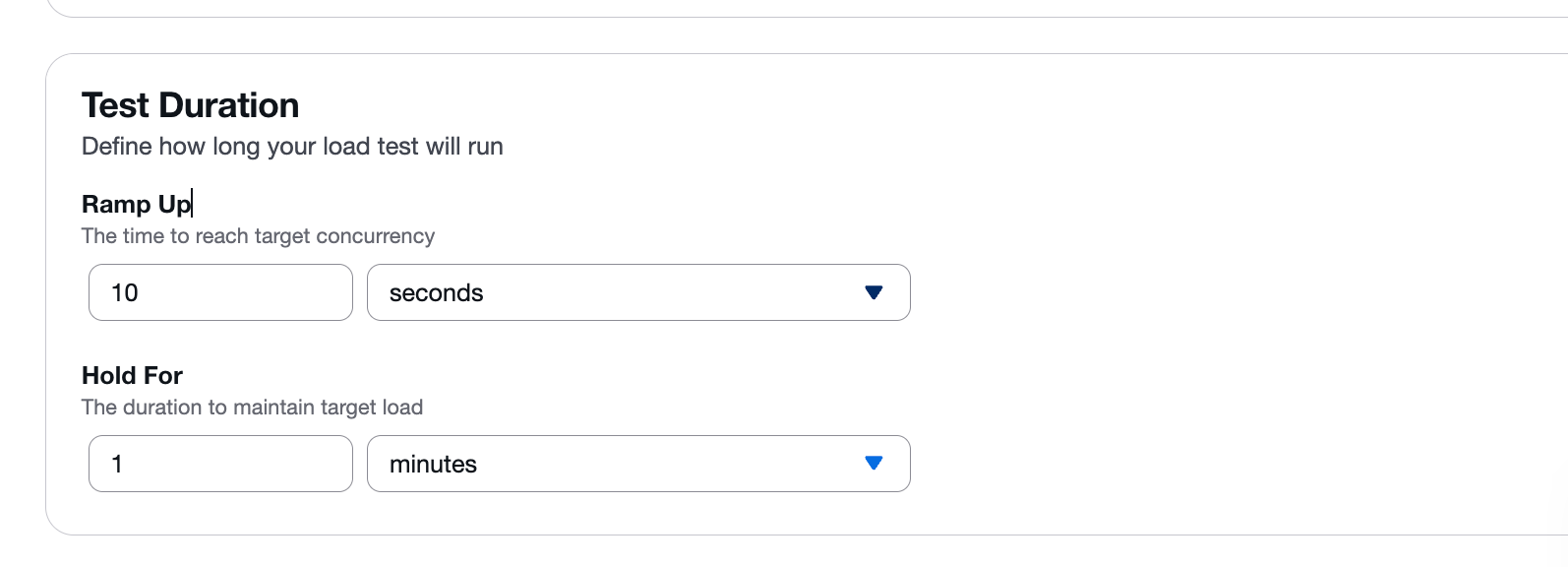Viewport: 1568px width, 567px height.
Task: Click the Test Duration section heading
Action: coord(190,105)
